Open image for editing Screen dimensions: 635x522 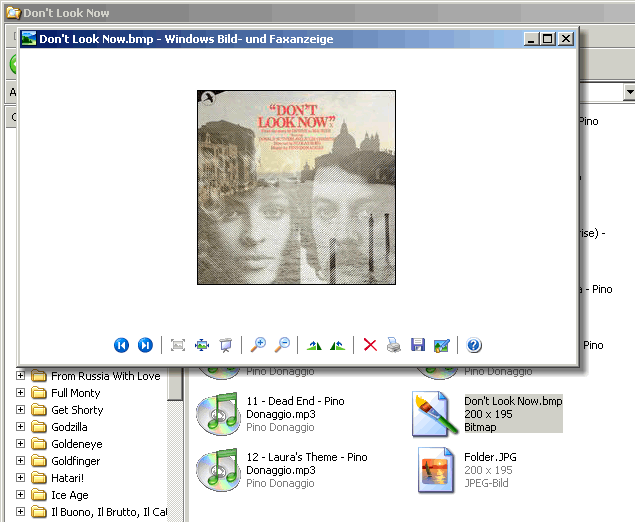(x=441, y=345)
